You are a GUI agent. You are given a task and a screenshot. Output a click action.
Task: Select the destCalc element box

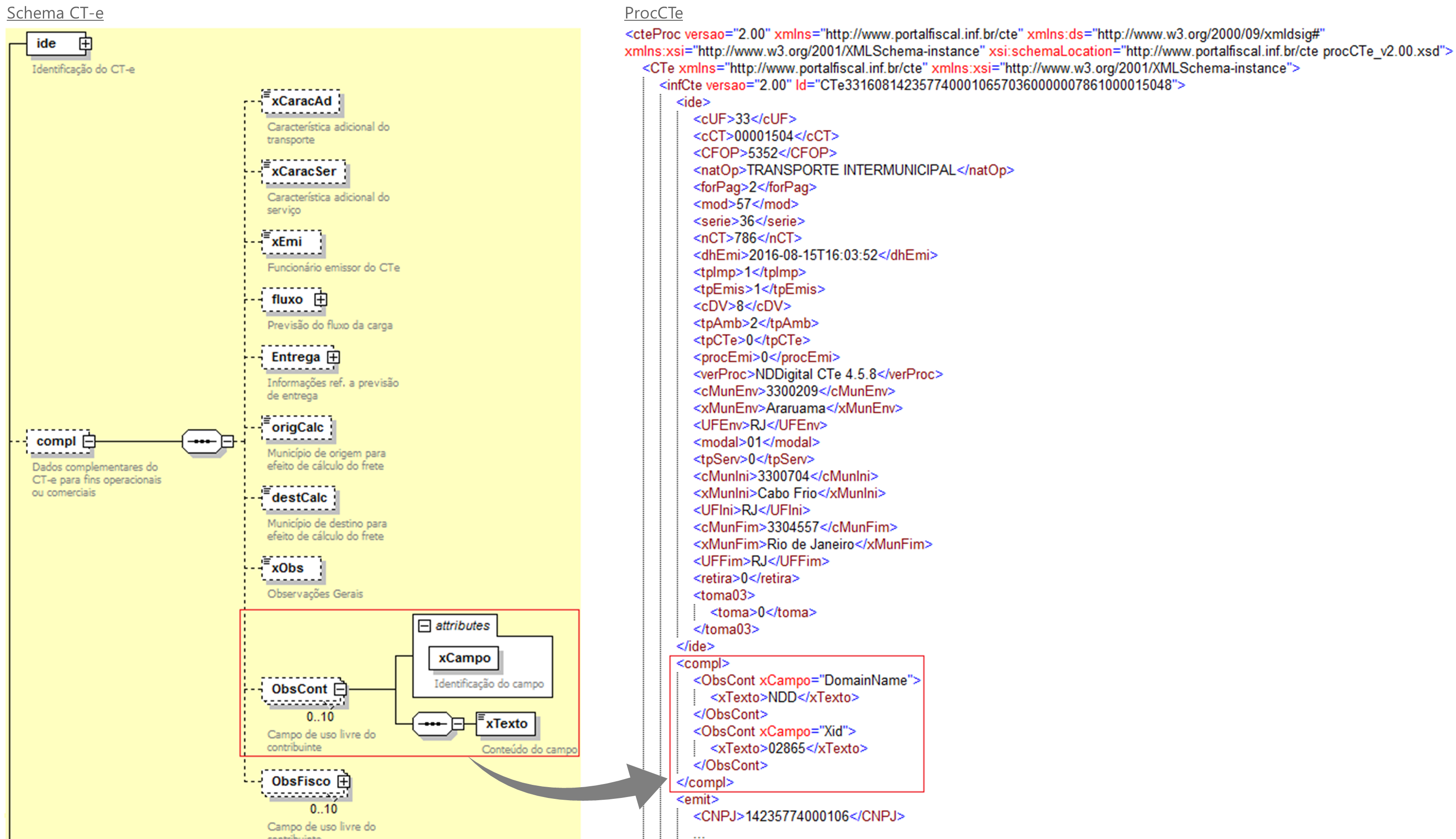tap(299, 498)
